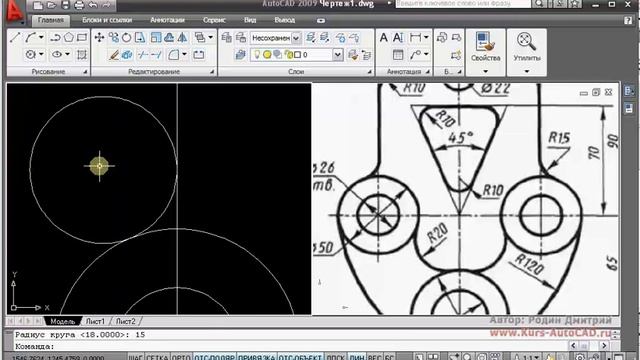Select the Polyline tool

click(x=55, y=38)
